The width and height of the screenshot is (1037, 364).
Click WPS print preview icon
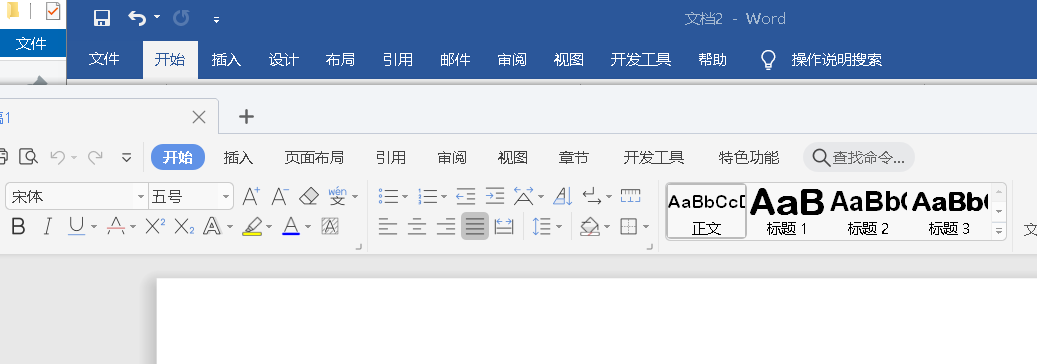[x=28, y=157]
